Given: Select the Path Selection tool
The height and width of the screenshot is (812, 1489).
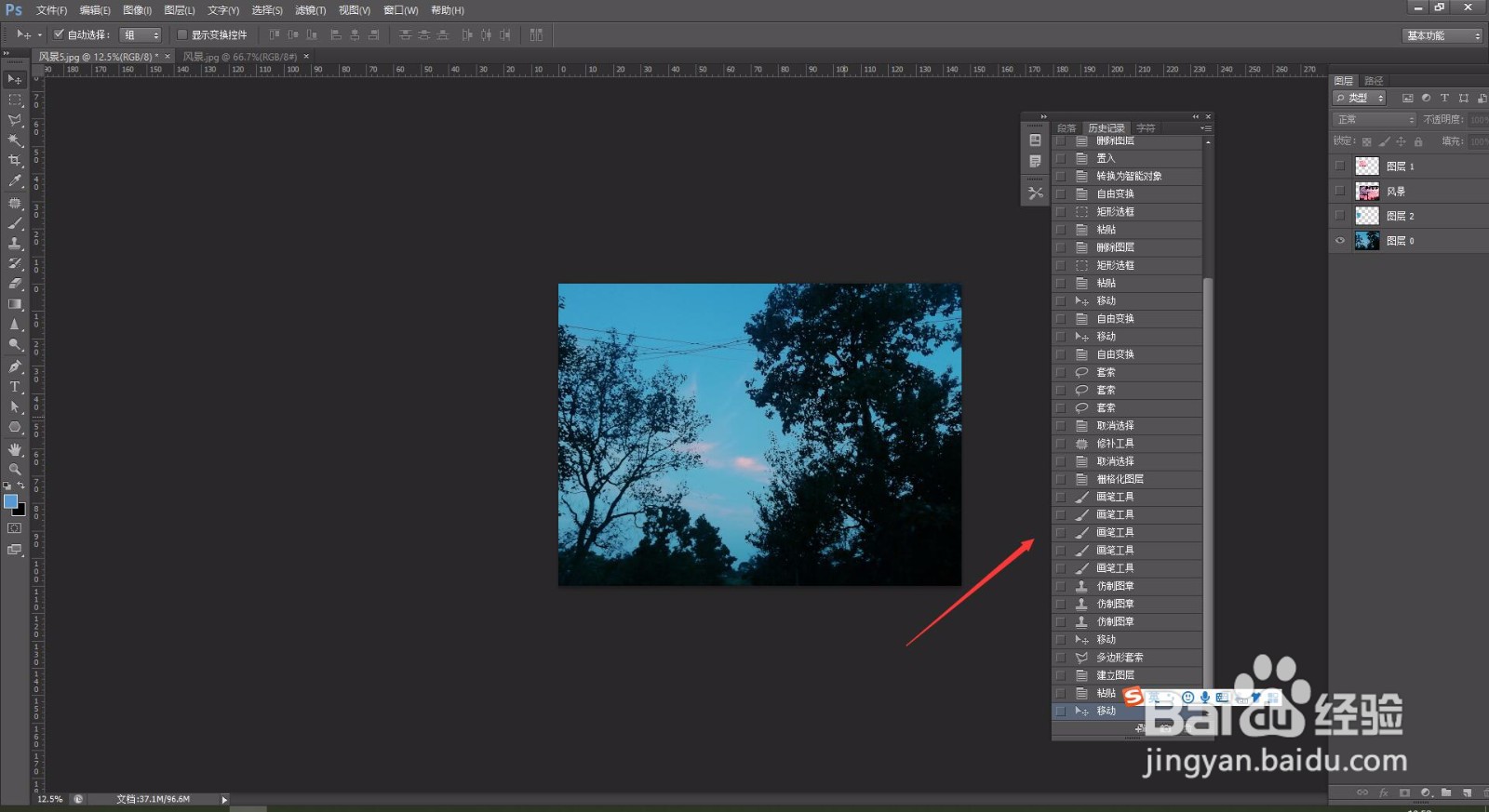Looking at the screenshot, I should pyautogui.click(x=15, y=407).
